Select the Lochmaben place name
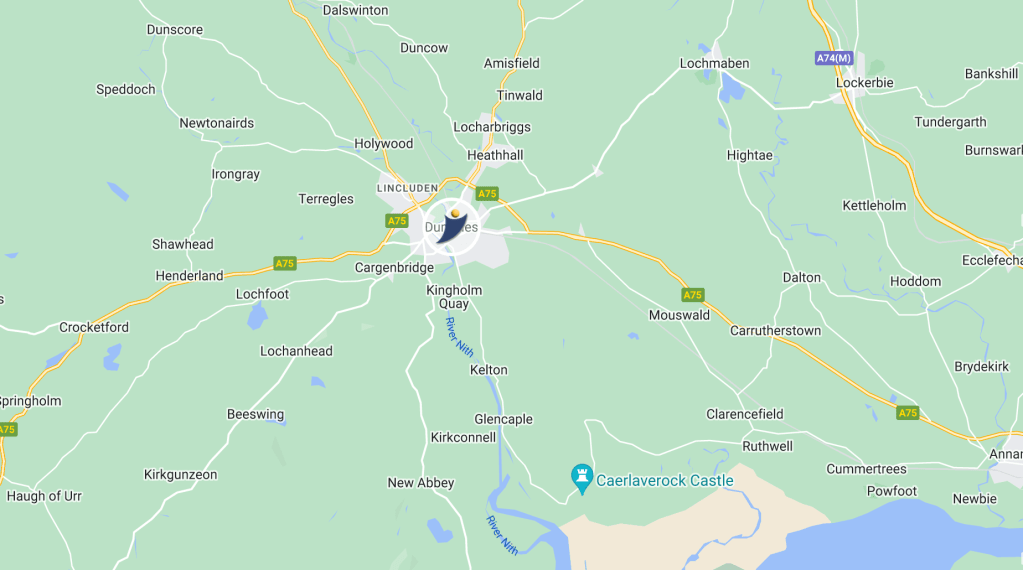1023x570 pixels. pos(714,63)
